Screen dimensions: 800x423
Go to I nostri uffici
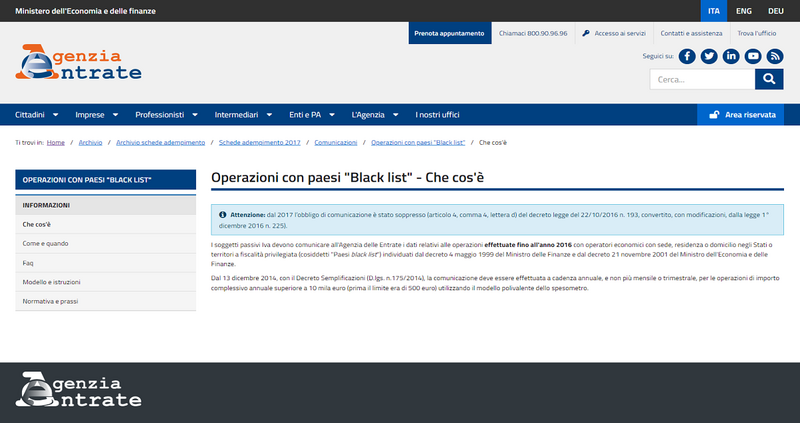437,115
